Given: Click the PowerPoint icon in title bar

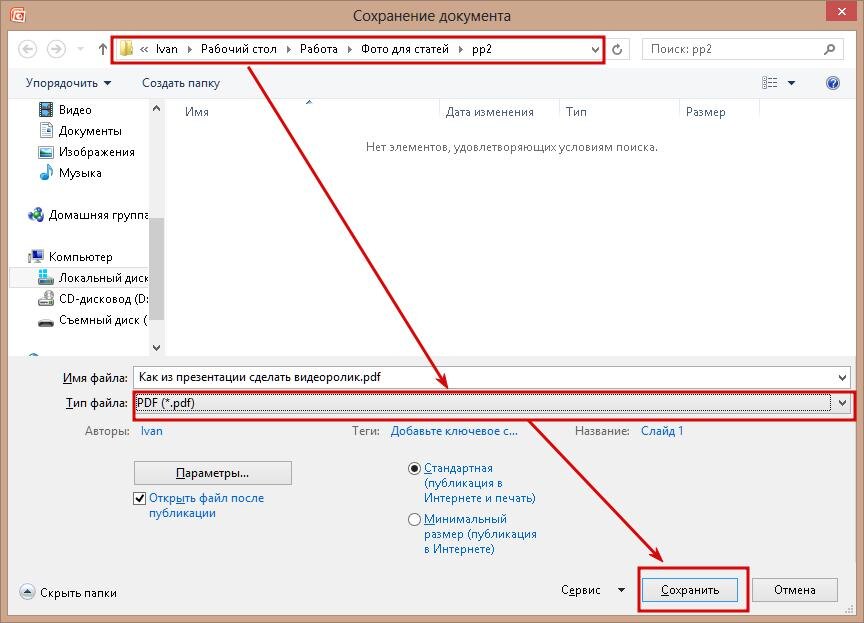Looking at the screenshot, I should pos(18,15).
